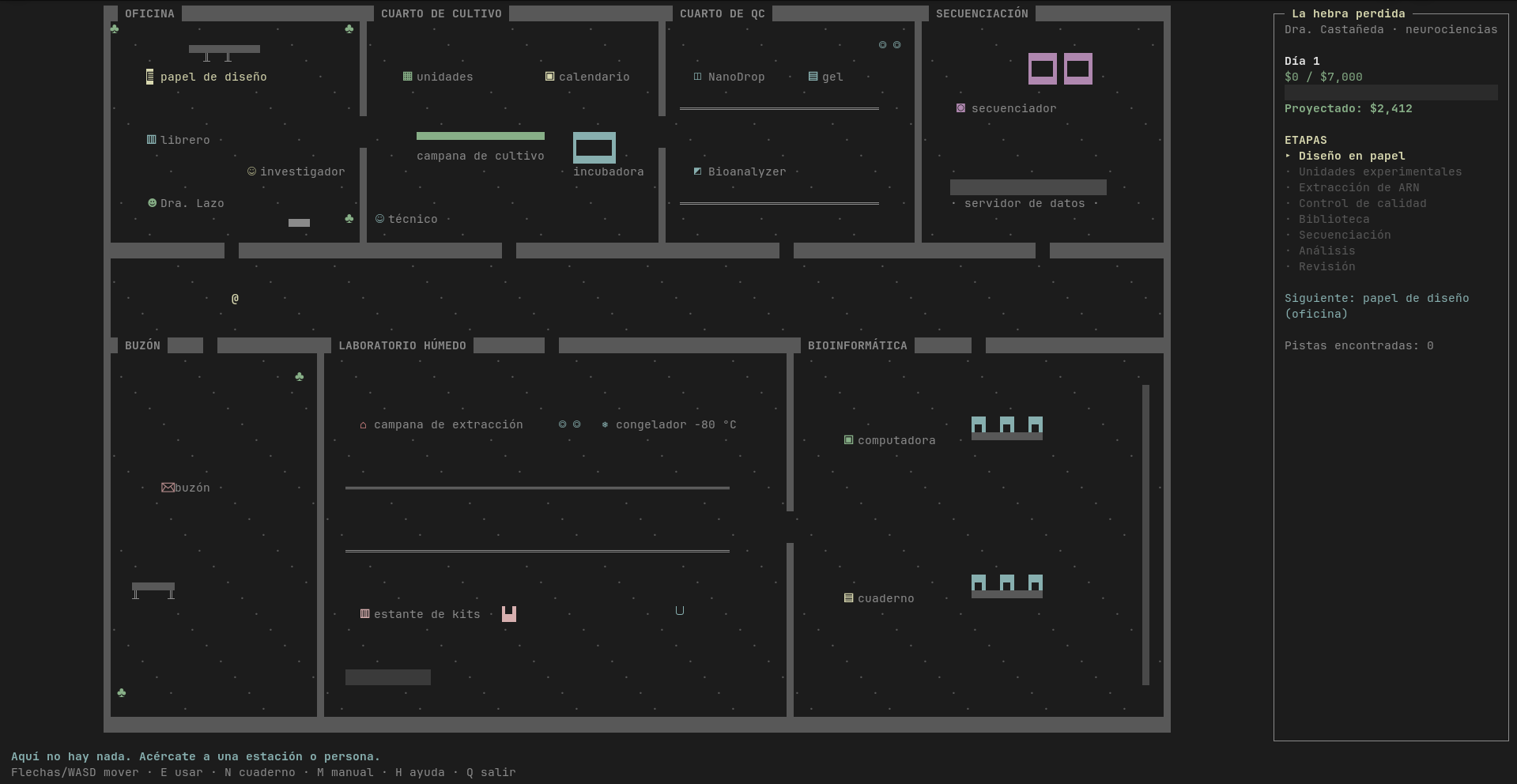Select the Revisión stage
1517x784 pixels.
(x=1326, y=266)
